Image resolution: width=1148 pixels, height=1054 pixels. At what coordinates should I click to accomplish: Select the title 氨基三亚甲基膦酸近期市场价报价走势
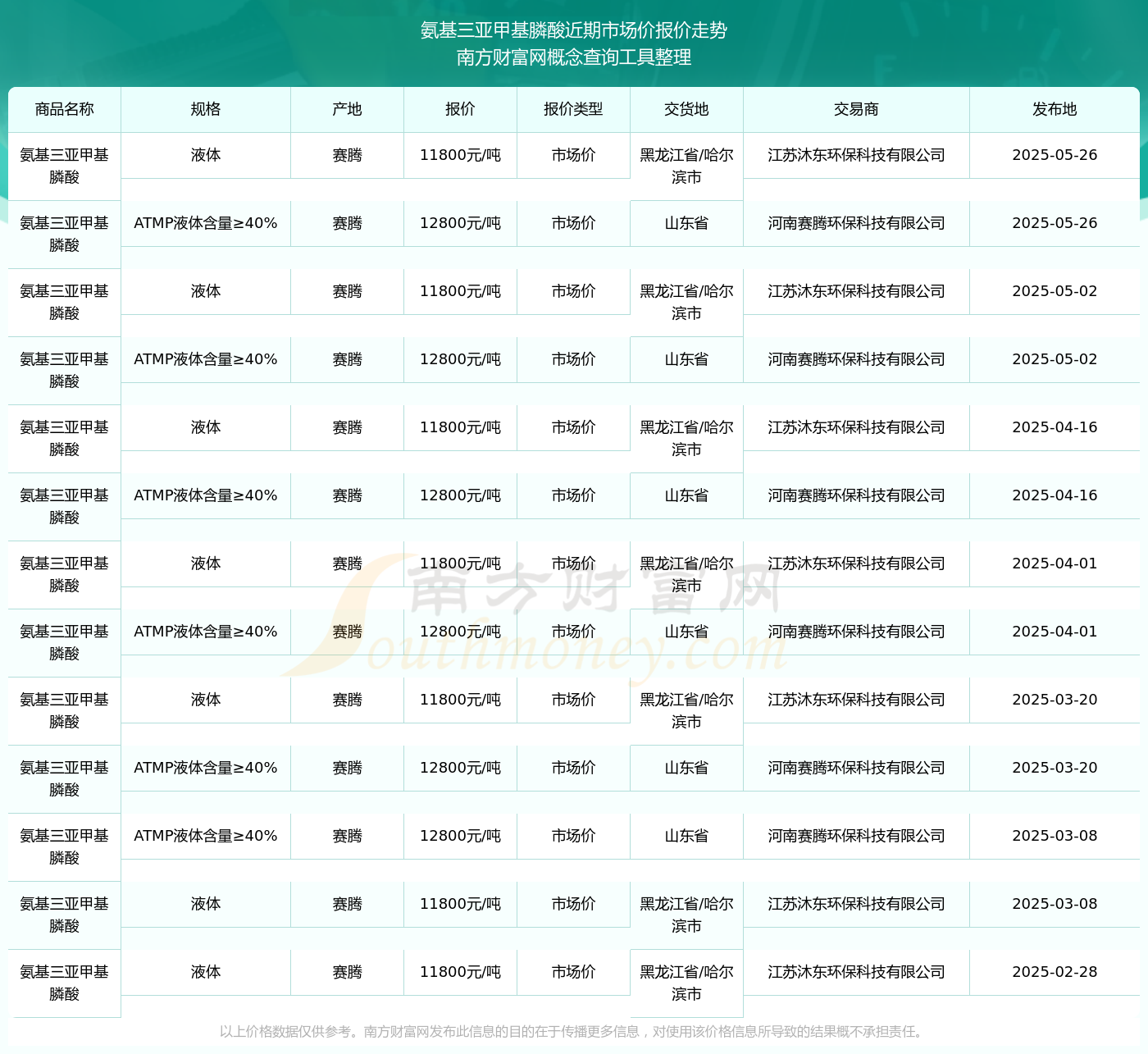tap(574, 30)
